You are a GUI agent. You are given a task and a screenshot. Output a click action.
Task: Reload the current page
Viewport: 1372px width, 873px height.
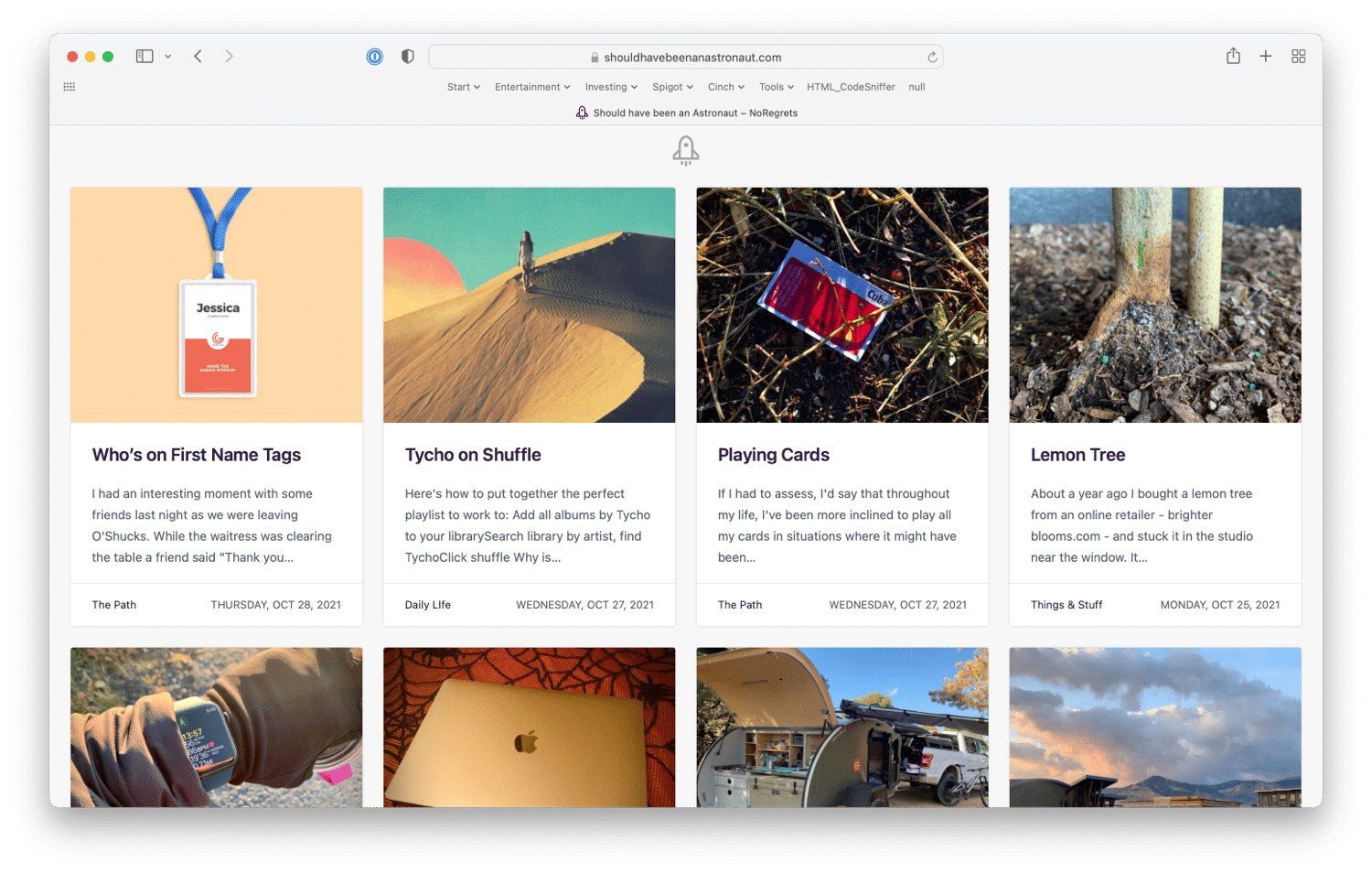932,58
